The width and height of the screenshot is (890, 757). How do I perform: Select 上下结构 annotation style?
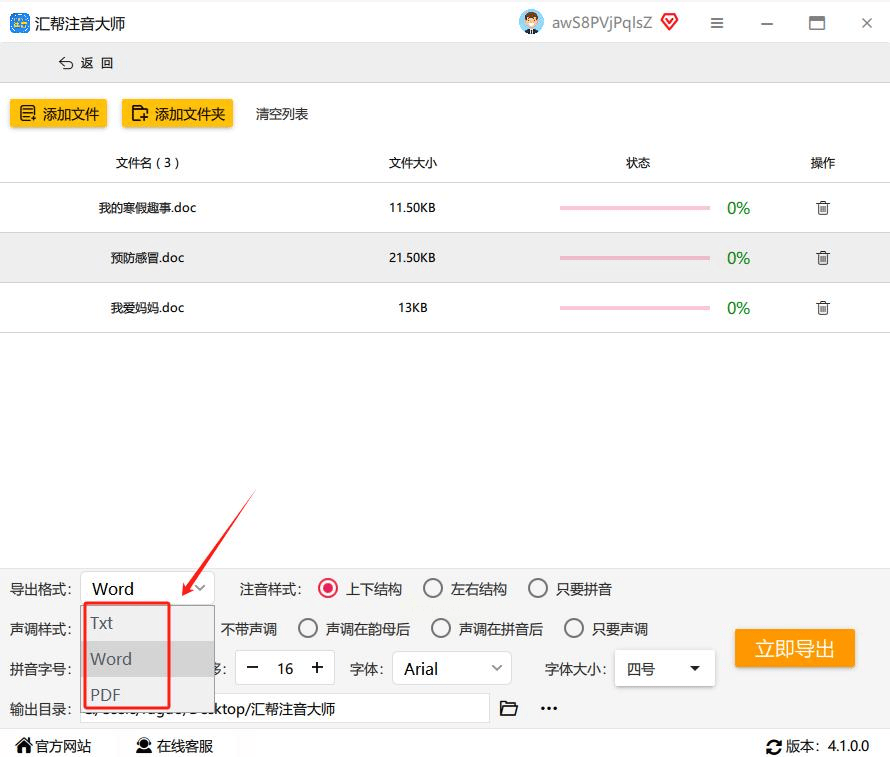point(327,588)
